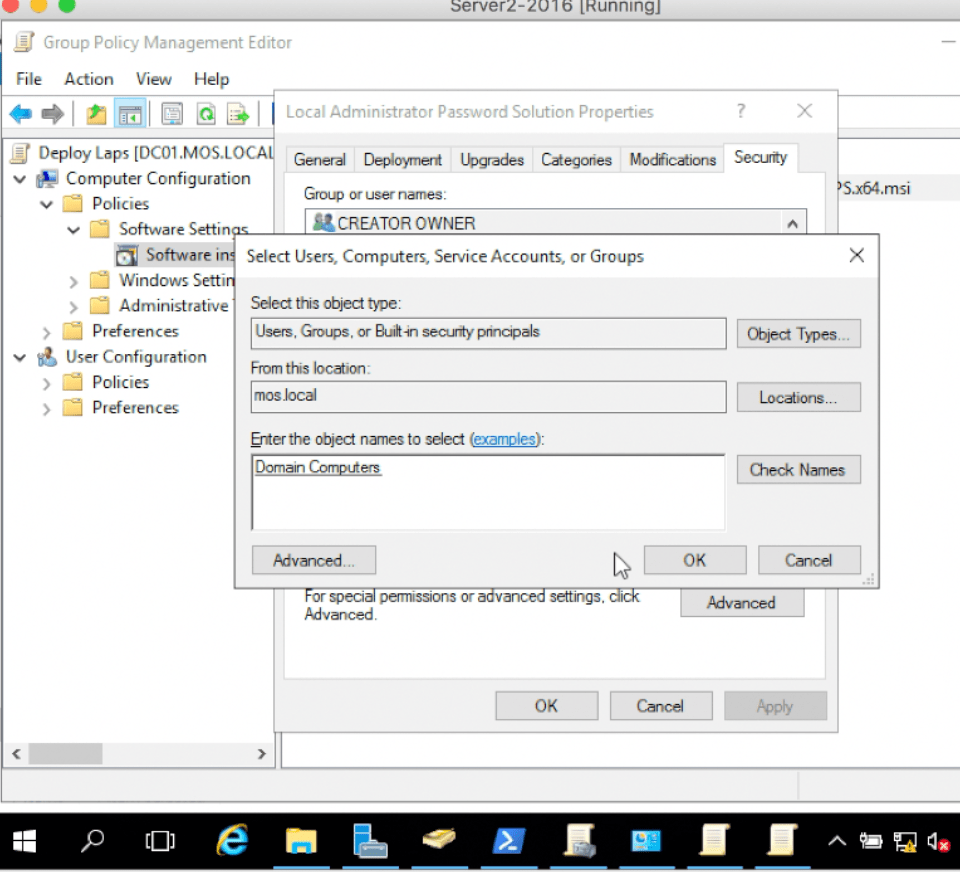Launch Internet Explorer from the taskbar

232,840
